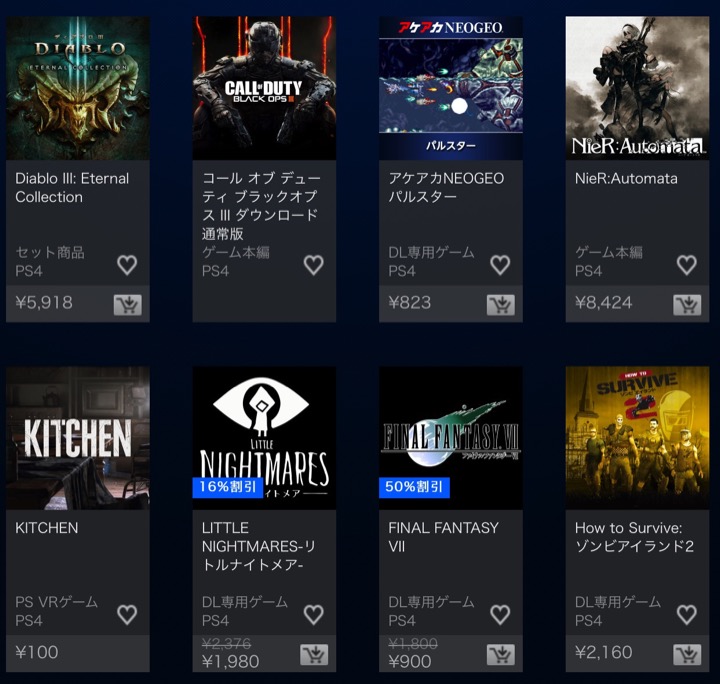Favorite パルスター with the heart icon

tap(500, 265)
